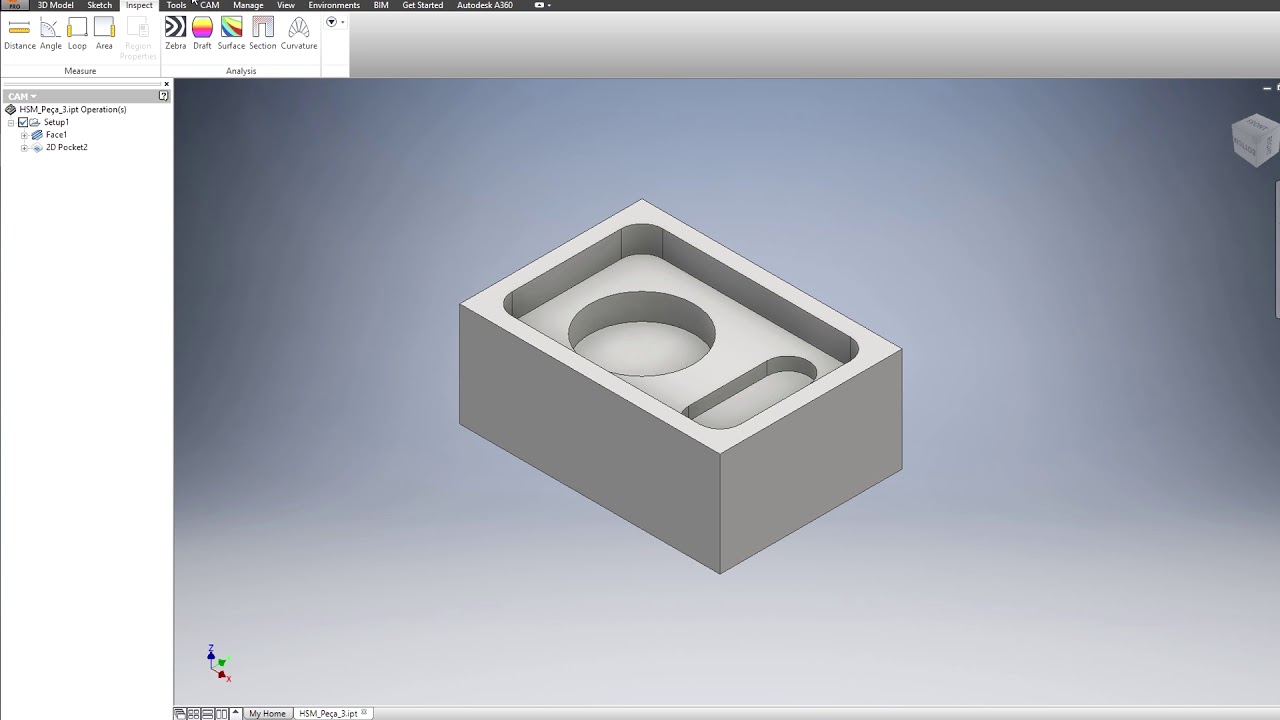Open the CAM browser help icon
Screen dimensions: 1280x720
163,96
